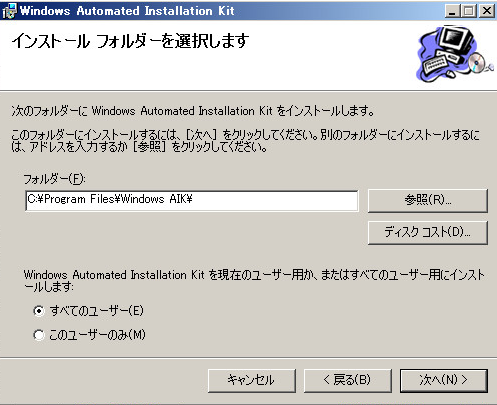Proceed with the 次へ(N) > button
The width and height of the screenshot is (497, 405).
[444, 380]
